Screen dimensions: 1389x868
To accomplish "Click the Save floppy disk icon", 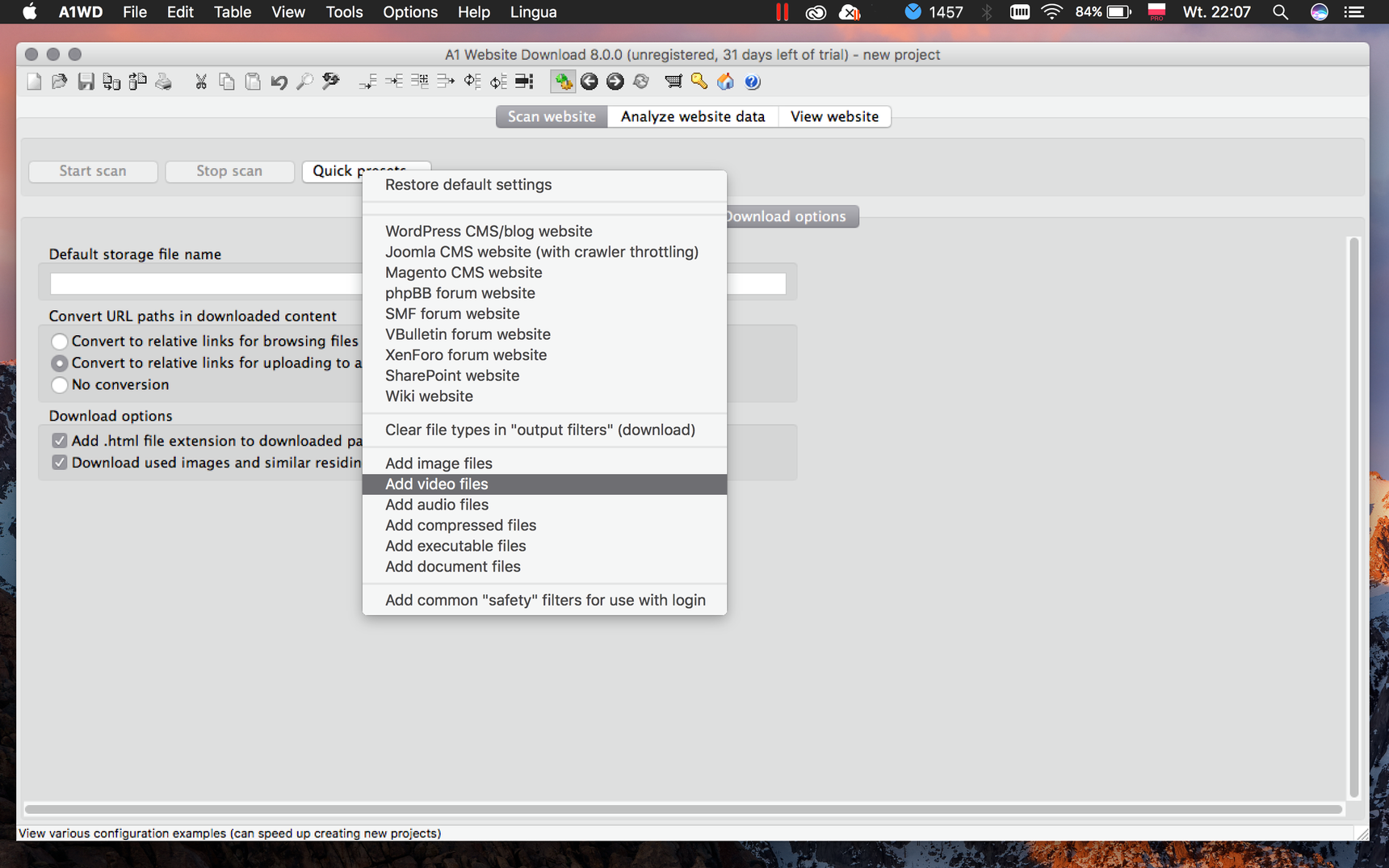I will (x=86, y=82).
